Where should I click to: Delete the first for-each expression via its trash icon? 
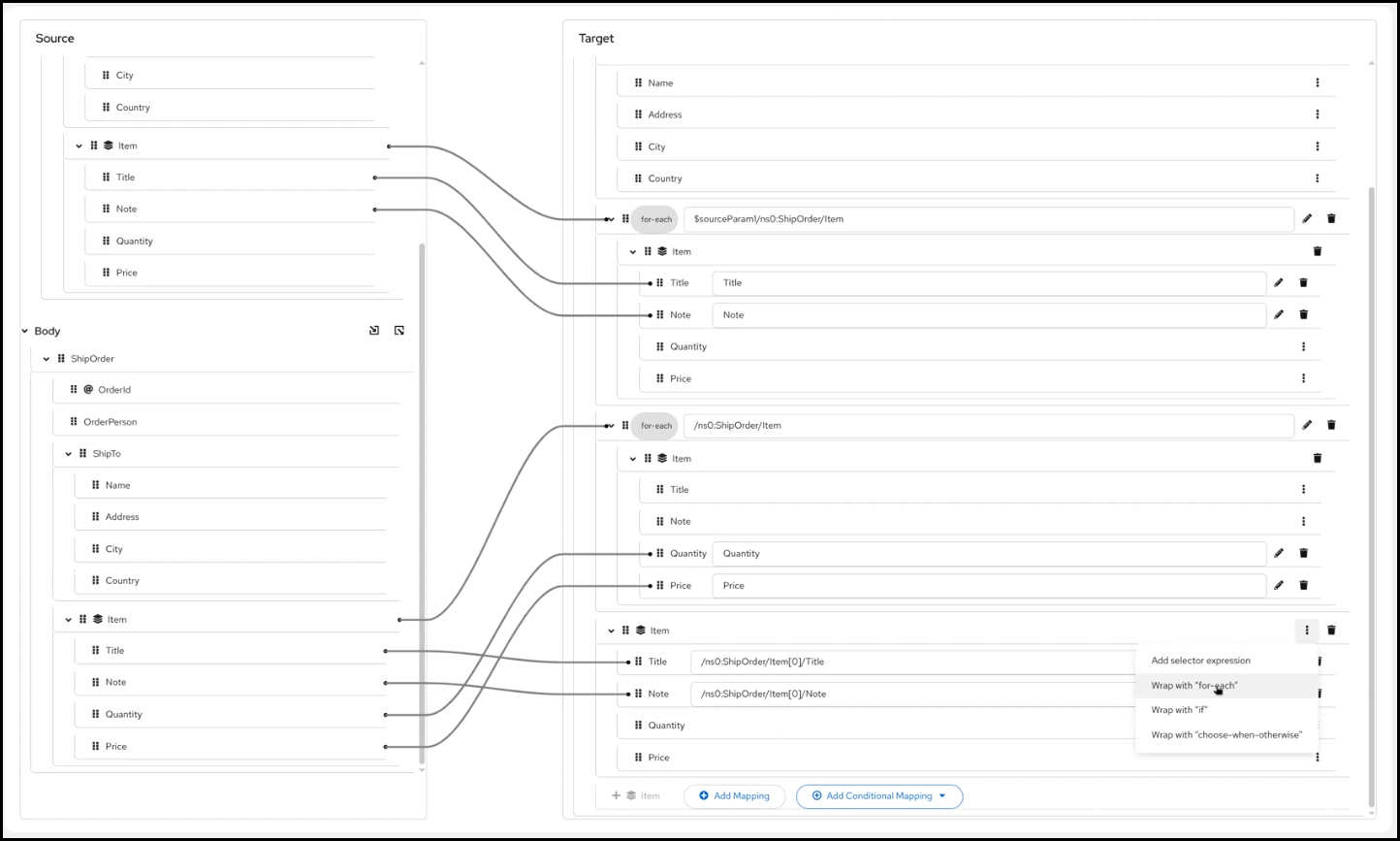click(x=1330, y=218)
